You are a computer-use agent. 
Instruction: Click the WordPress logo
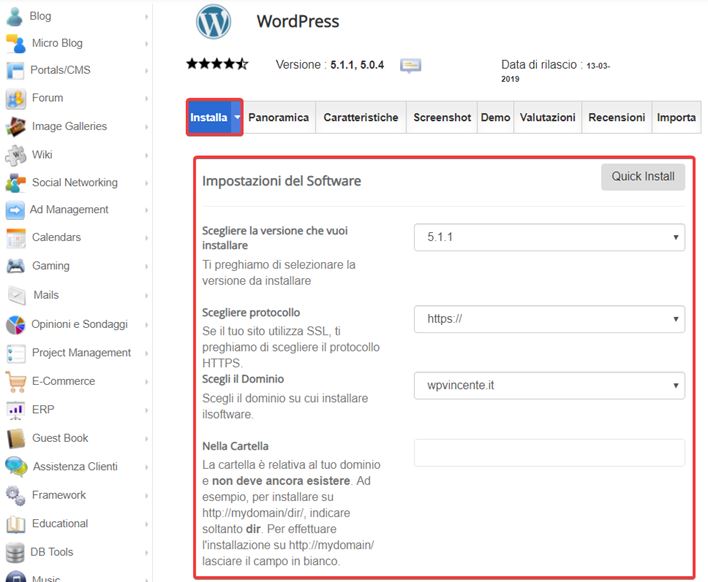[213, 22]
